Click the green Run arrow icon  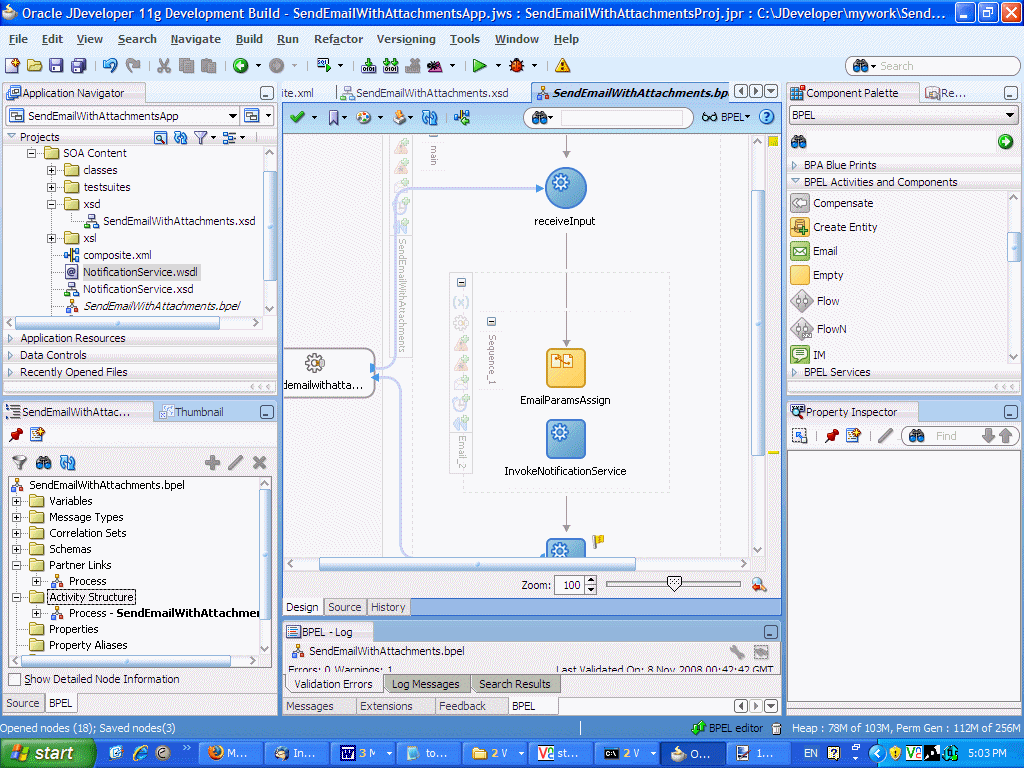[x=480, y=66]
